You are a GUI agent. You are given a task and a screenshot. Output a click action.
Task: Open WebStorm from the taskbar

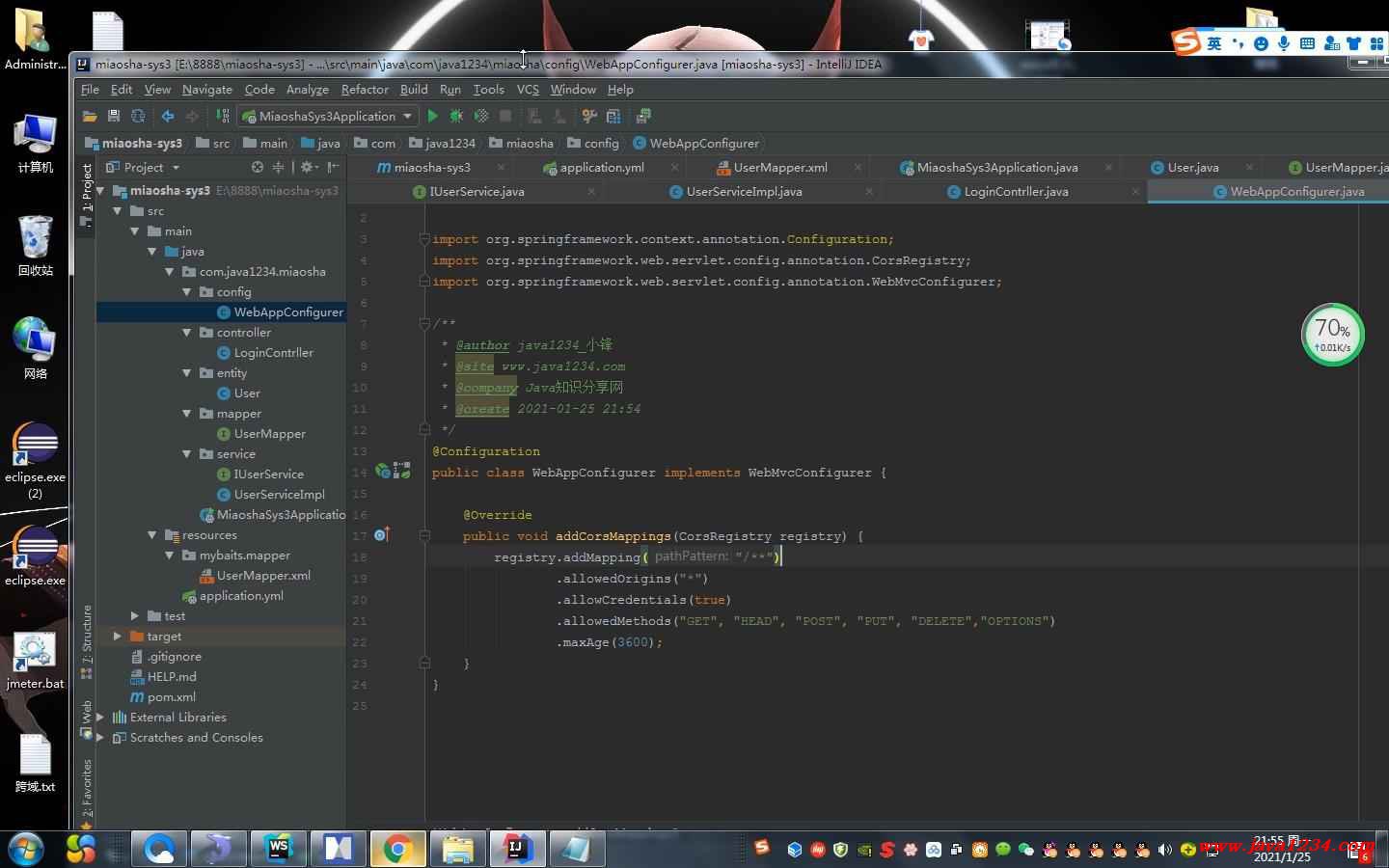tap(278, 849)
